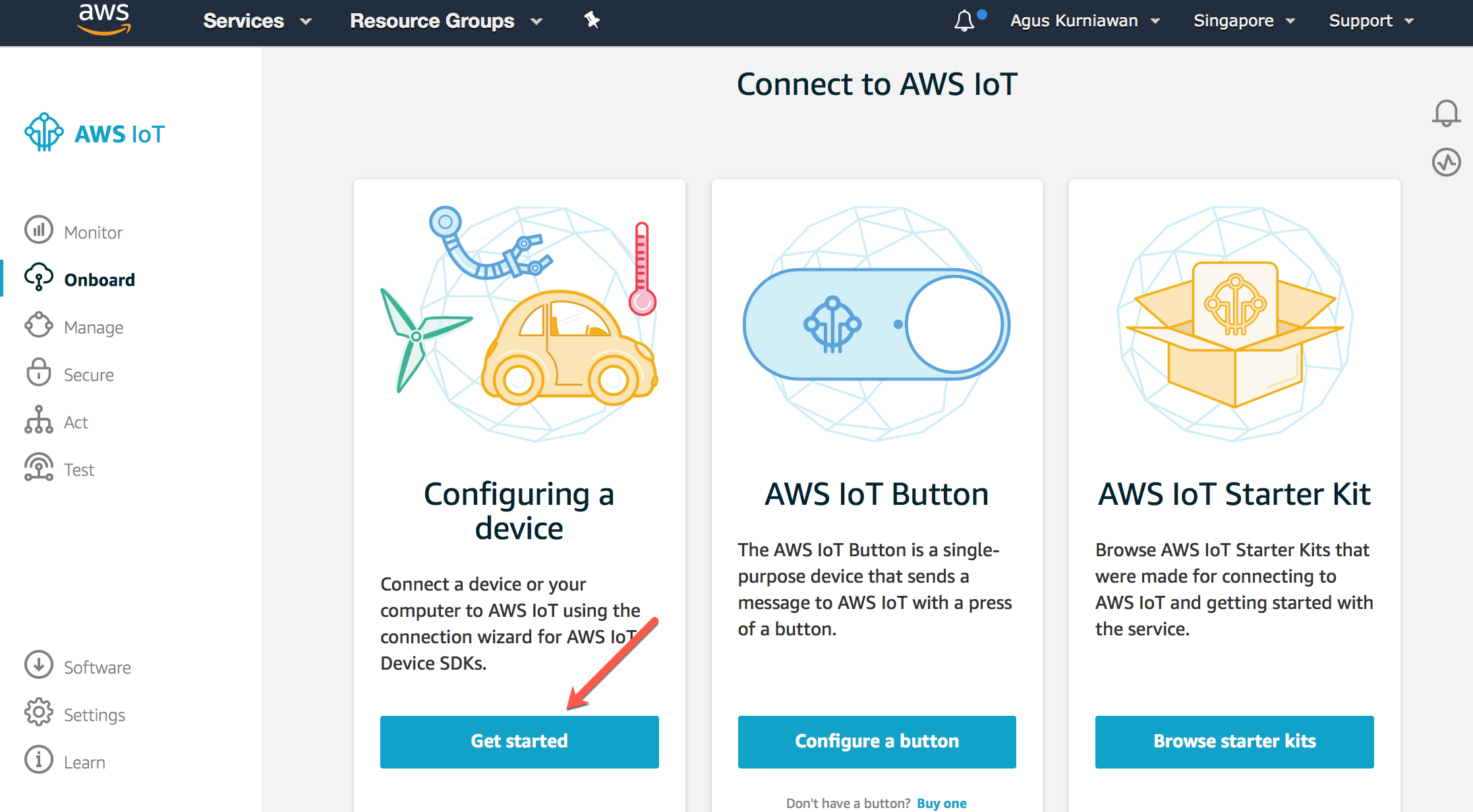The height and width of the screenshot is (812, 1473).
Task: Click the Get started button
Action: pyautogui.click(x=519, y=741)
